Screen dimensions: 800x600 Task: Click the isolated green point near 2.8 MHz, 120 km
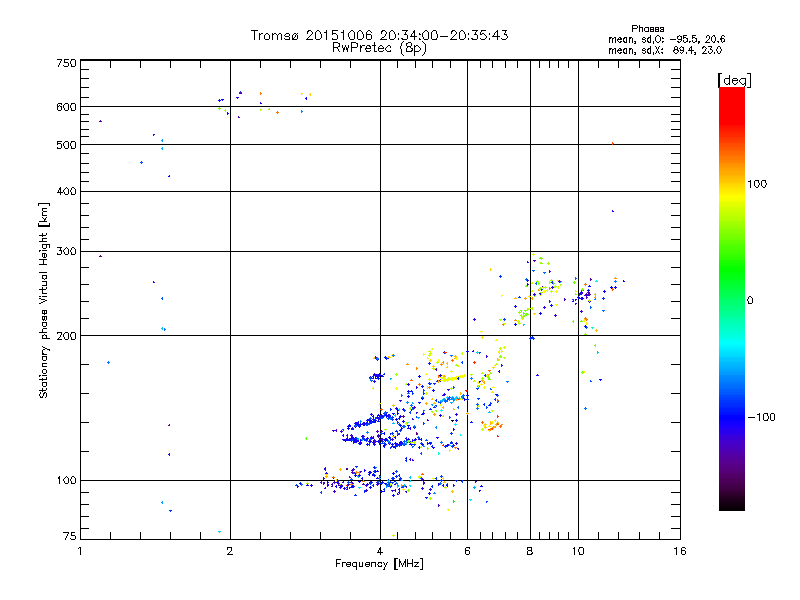(306, 438)
